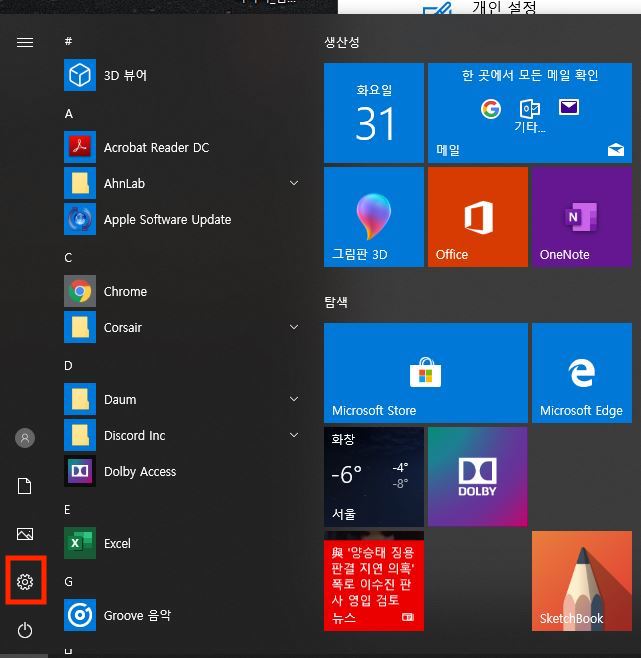Click the D letter header
Screen dimensions: 641x658
coord(68,366)
